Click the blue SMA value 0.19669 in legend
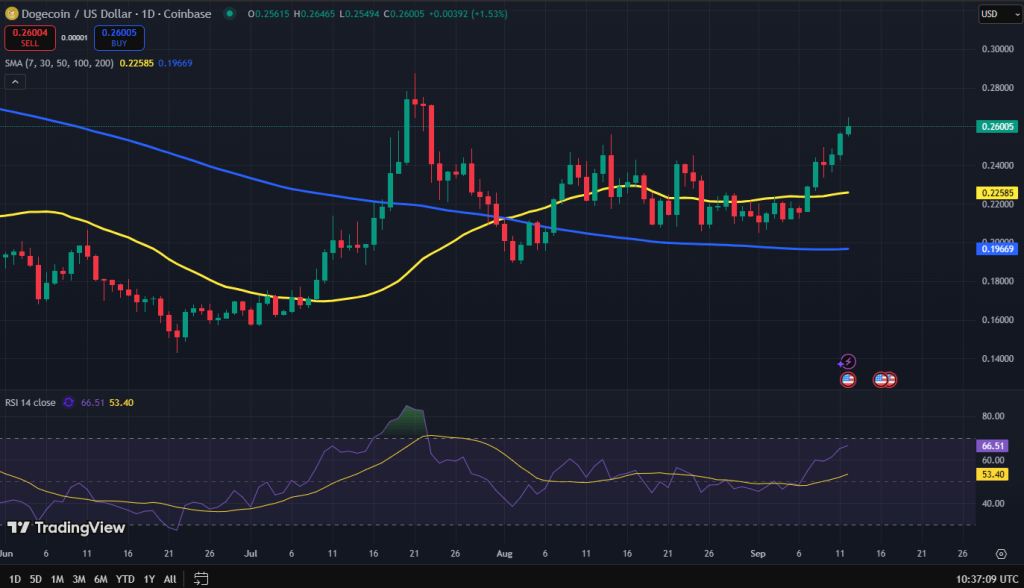1024x588 pixels. (175, 63)
